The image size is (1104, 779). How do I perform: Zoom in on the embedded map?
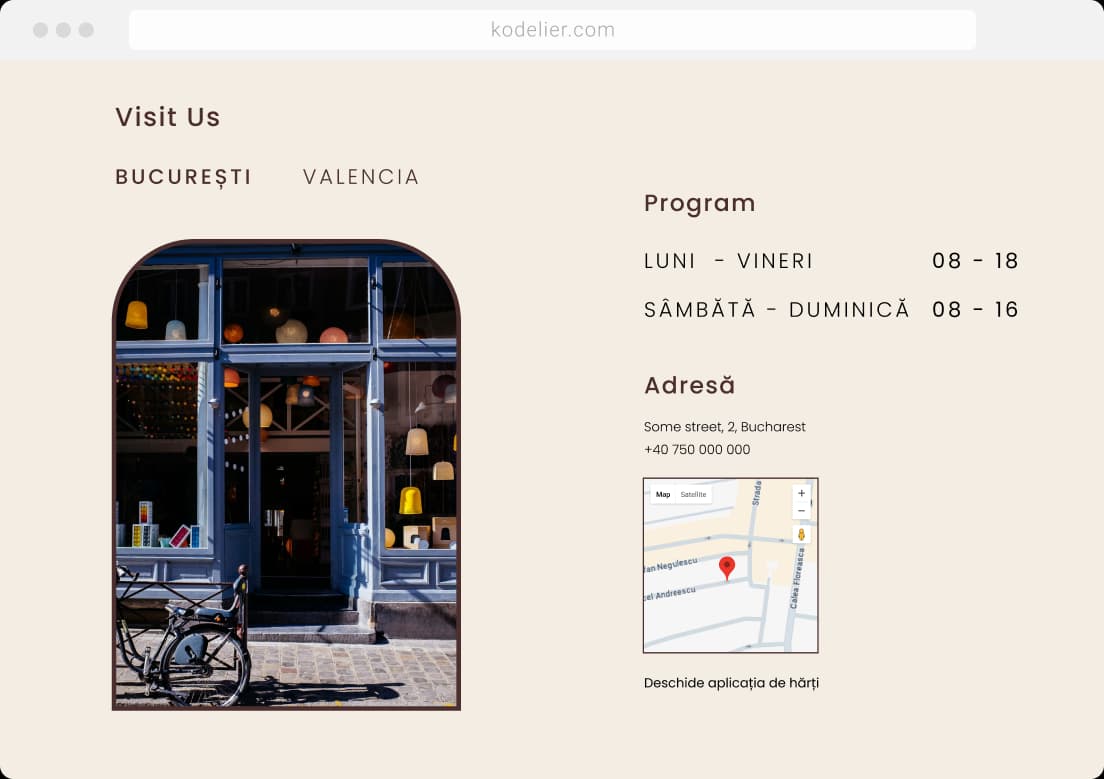(x=801, y=493)
